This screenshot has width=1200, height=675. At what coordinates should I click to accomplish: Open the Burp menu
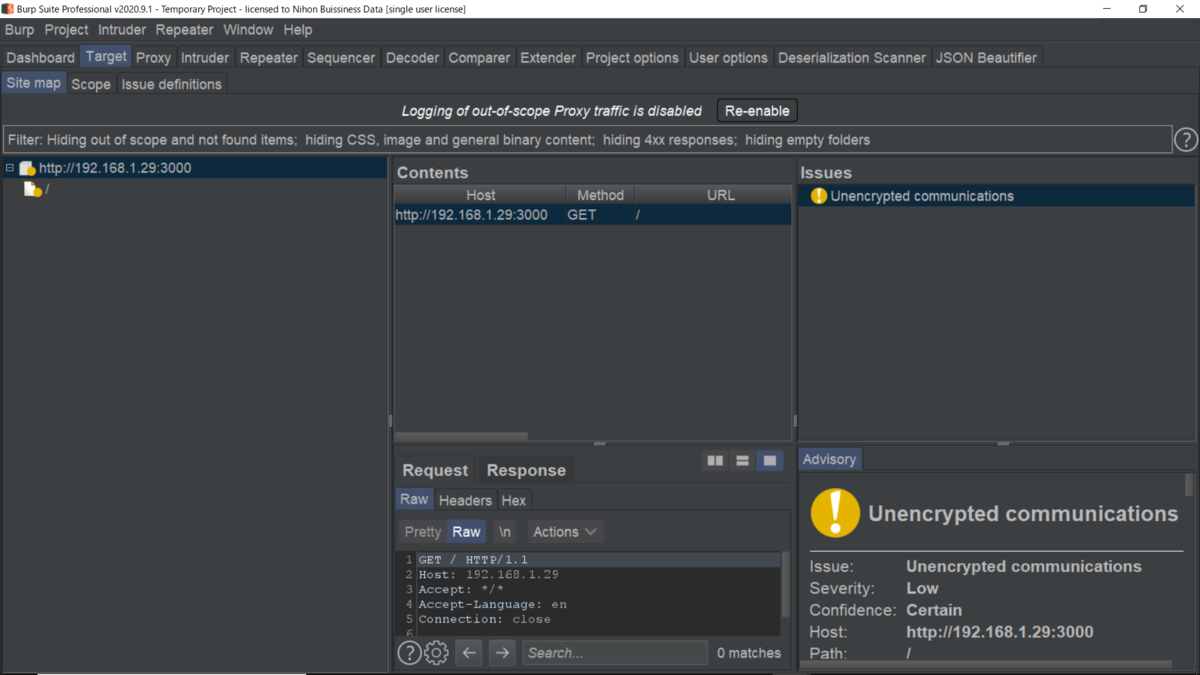pyautogui.click(x=19, y=30)
